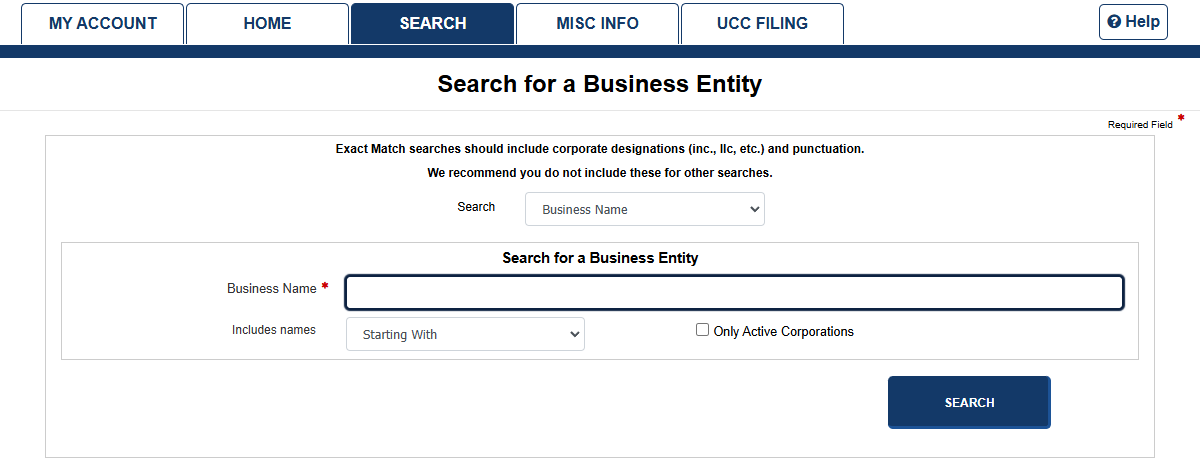1200x463 pixels.
Task: Click the Includes names label
Action: [274, 330]
